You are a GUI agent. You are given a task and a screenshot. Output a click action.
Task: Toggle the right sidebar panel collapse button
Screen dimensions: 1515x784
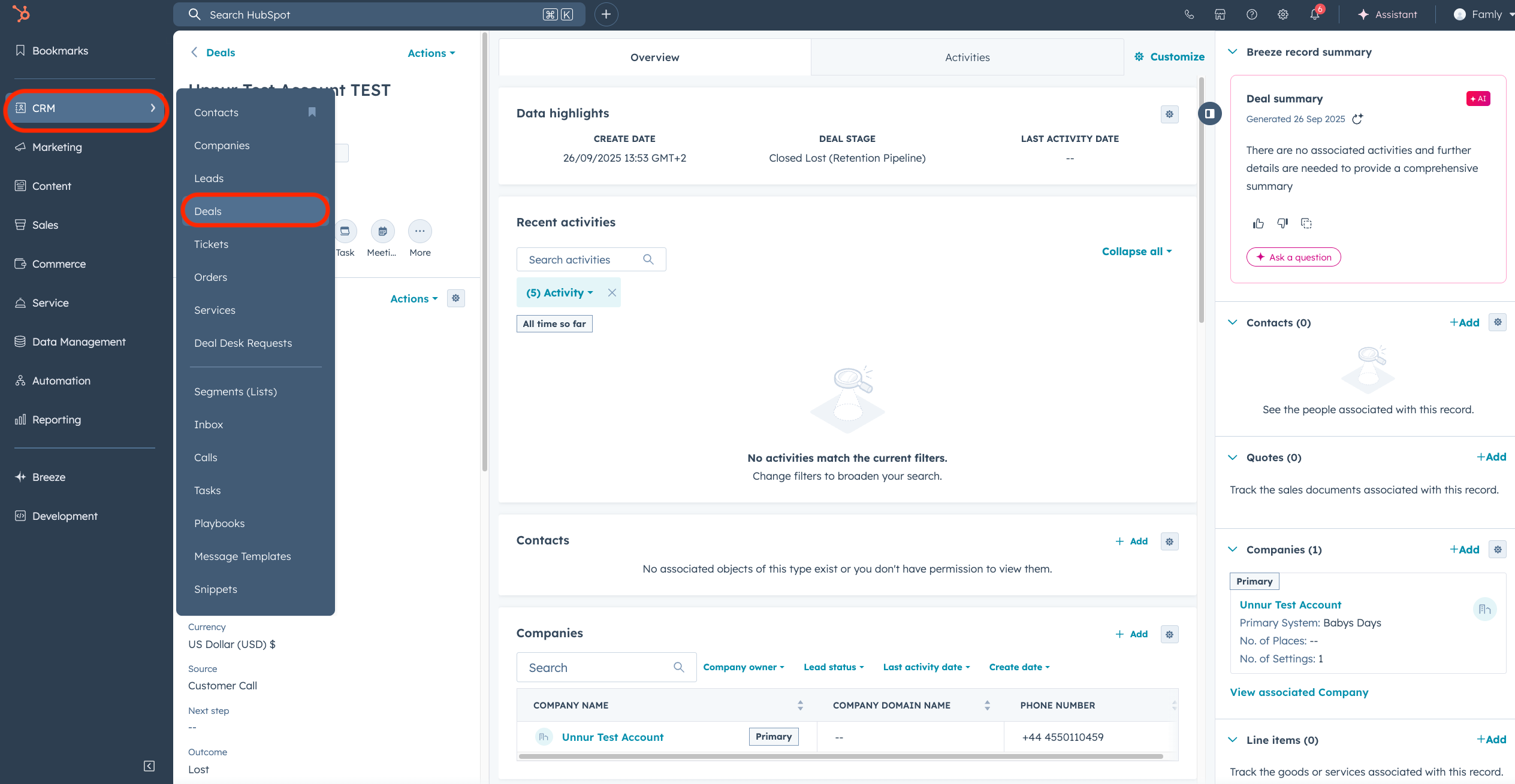[1209, 114]
